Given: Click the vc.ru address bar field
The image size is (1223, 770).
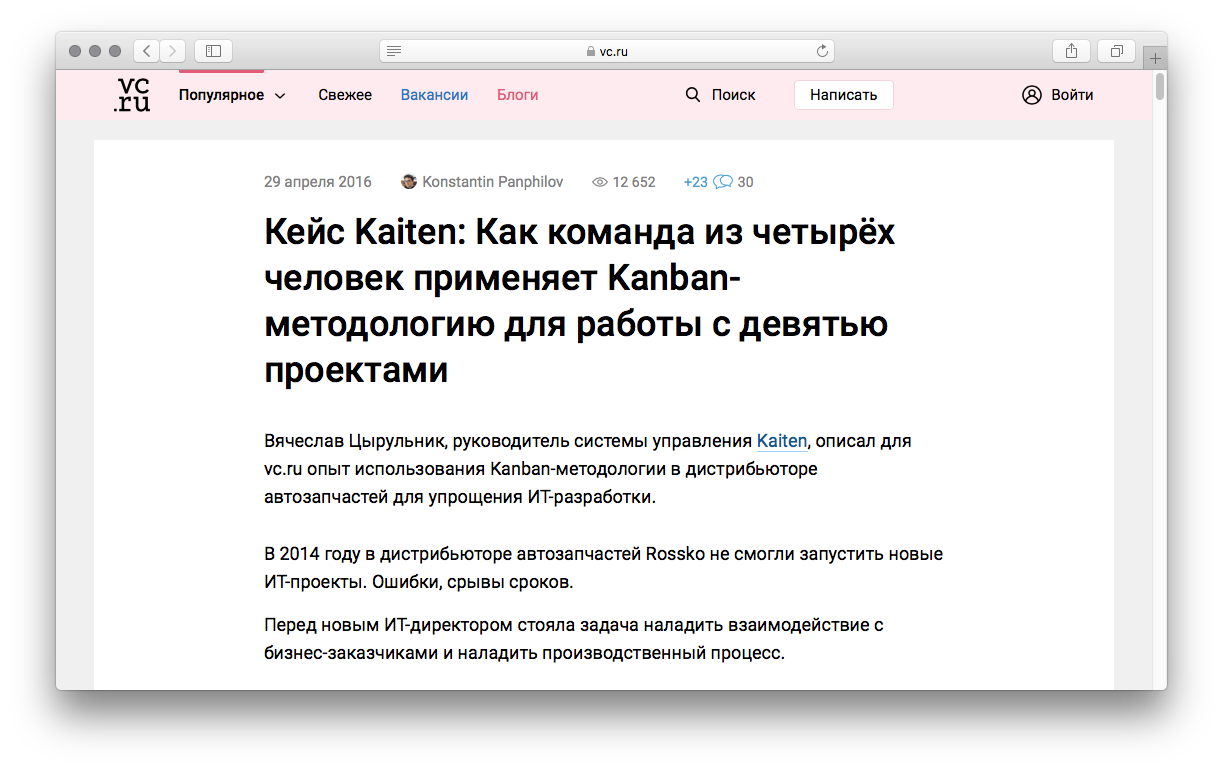Looking at the screenshot, I should 607,51.
